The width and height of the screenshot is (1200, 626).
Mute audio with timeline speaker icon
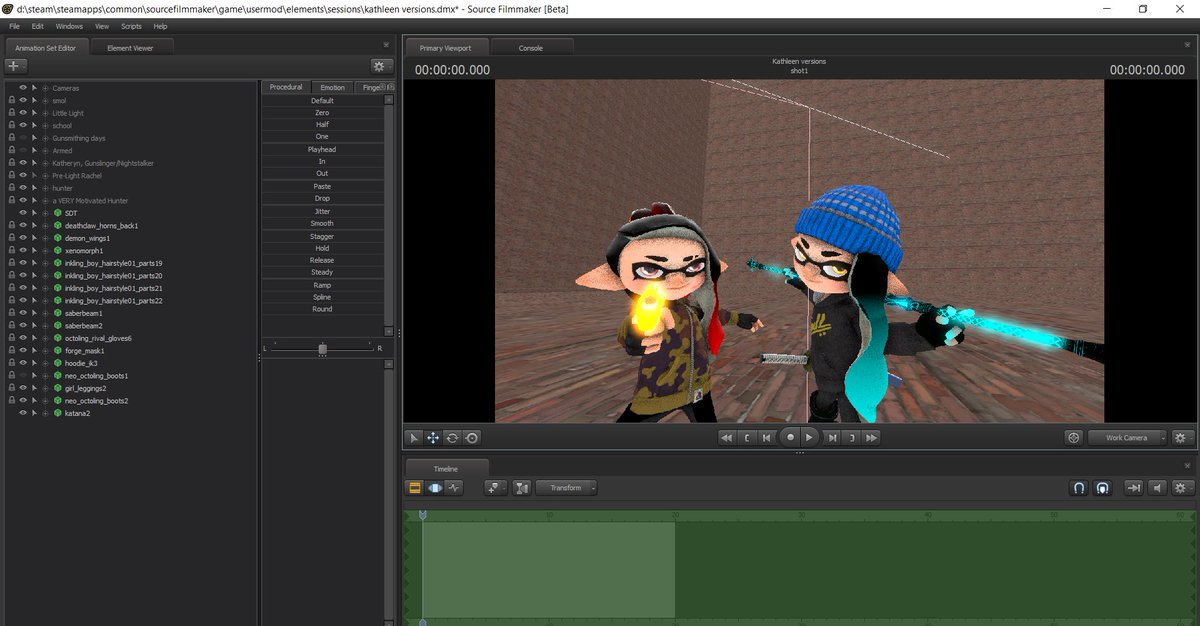pos(1157,488)
